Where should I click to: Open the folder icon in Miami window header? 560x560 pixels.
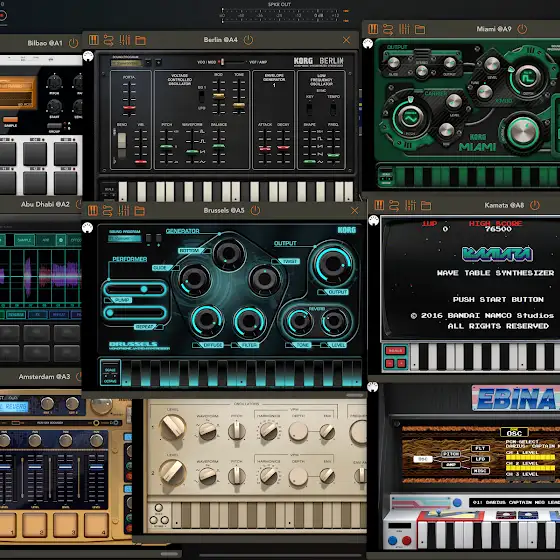[420, 29]
